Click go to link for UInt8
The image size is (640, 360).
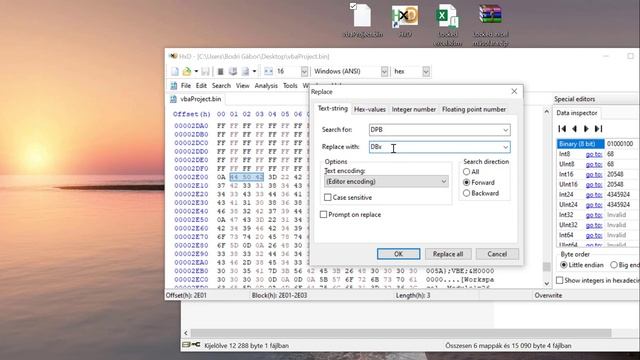coord(593,164)
